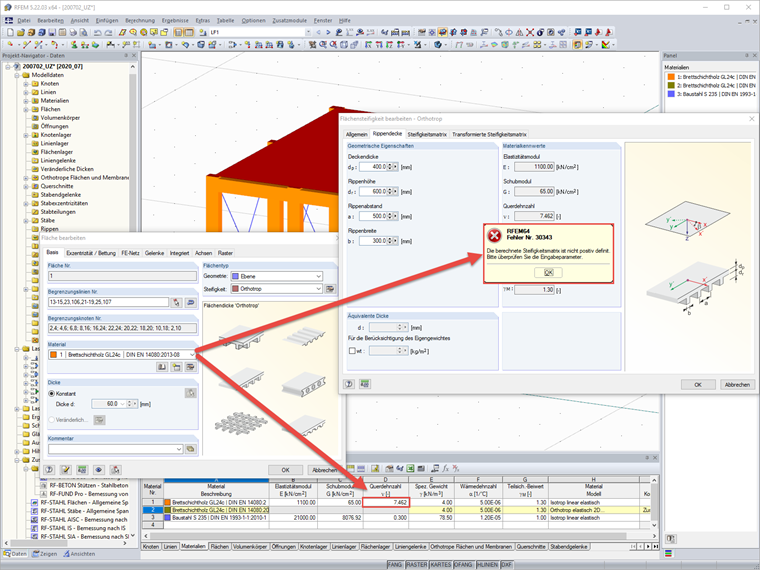Click the new line tool icon

[x=26, y=45]
